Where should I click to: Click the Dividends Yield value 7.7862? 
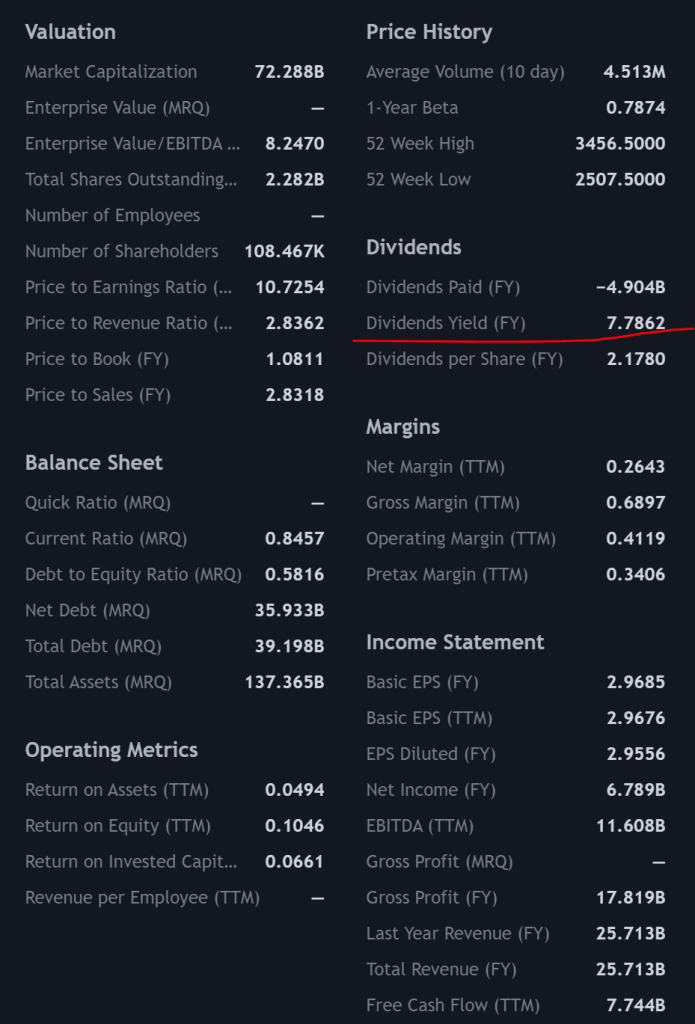click(x=636, y=323)
